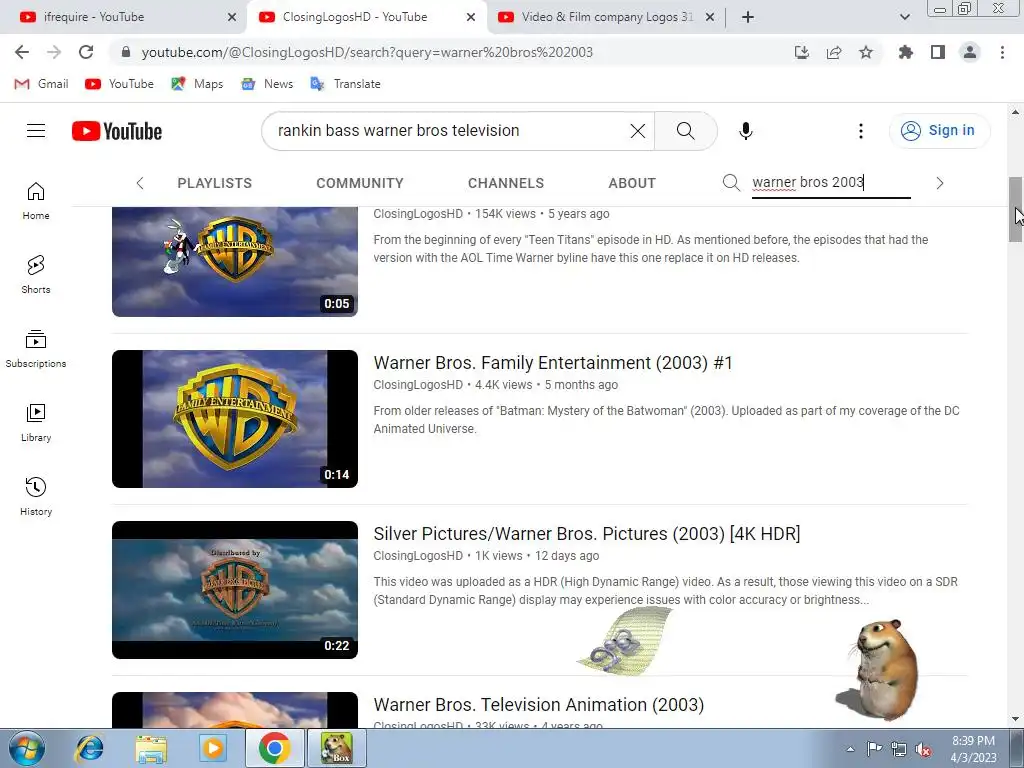
Task: Open the tab search dropdown arrow
Action: [904, 17]
